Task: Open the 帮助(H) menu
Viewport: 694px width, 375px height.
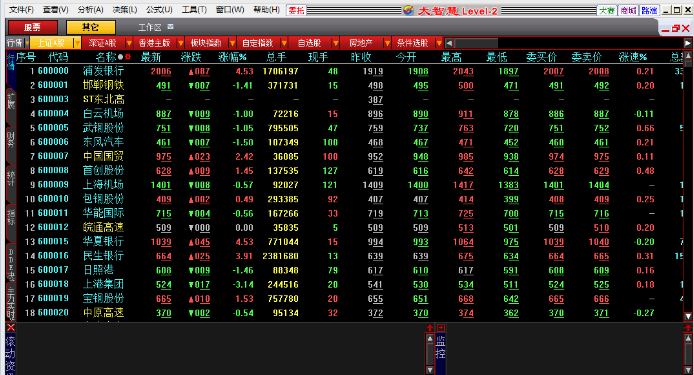Action: (266, 10)
